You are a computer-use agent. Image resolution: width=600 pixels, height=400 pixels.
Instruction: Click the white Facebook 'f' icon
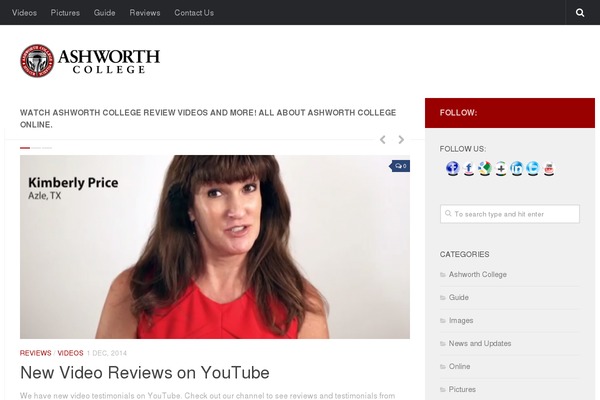coord(469,168)
